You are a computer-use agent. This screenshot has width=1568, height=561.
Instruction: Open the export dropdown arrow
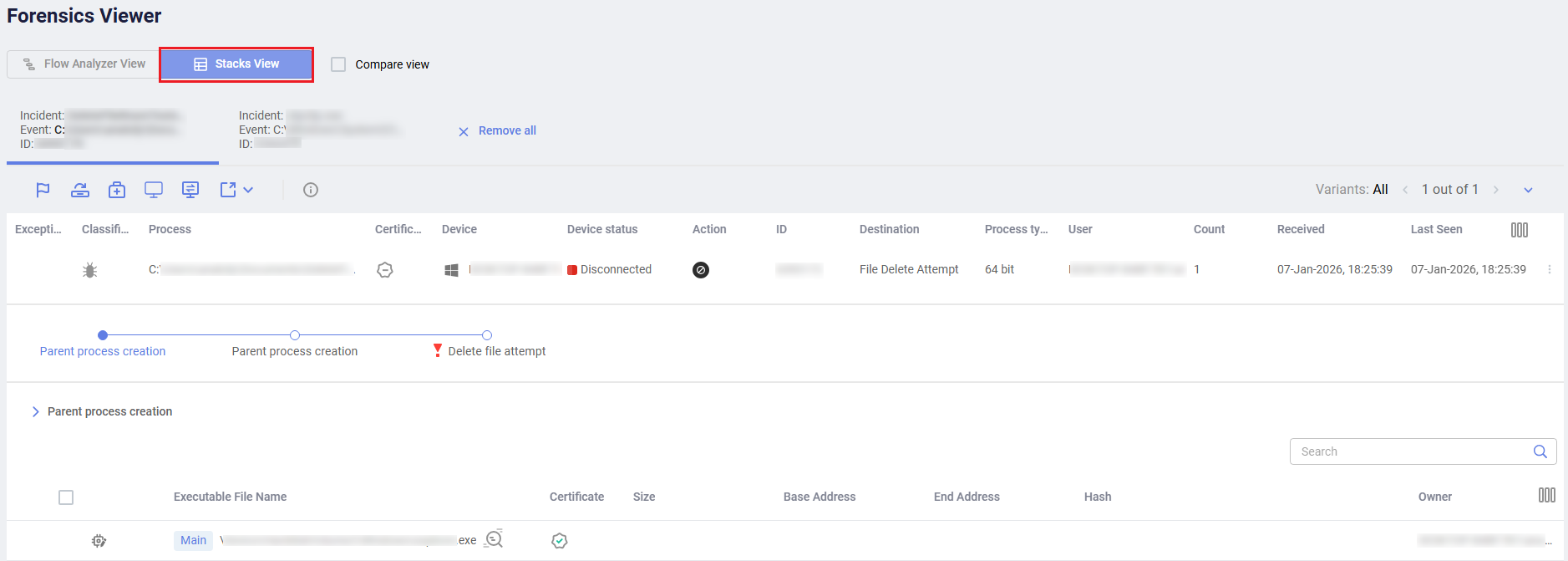(248, 190)
